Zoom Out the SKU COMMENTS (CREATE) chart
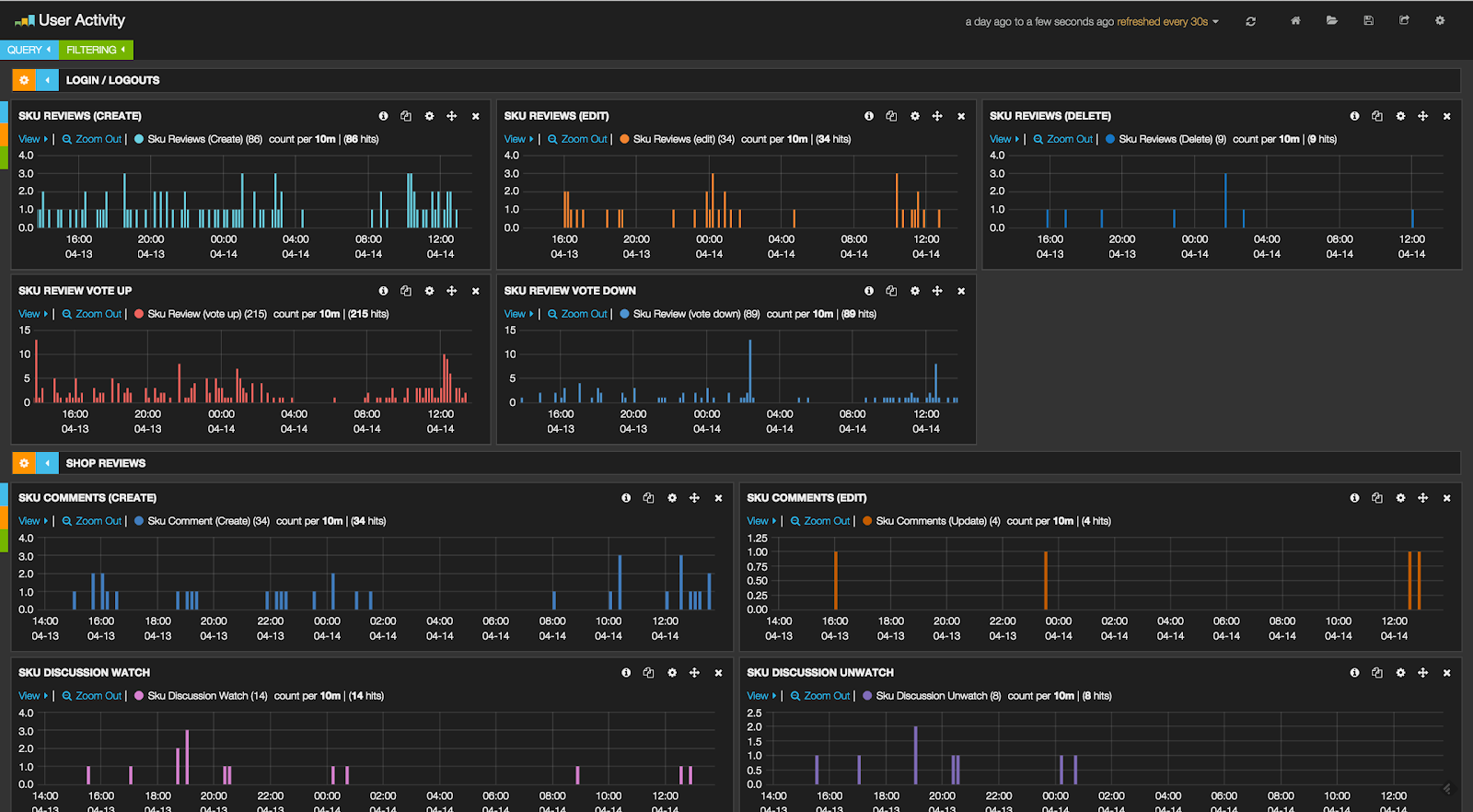Image resolution: width=1473 pixels, height=812 pixels. [92, 521]
